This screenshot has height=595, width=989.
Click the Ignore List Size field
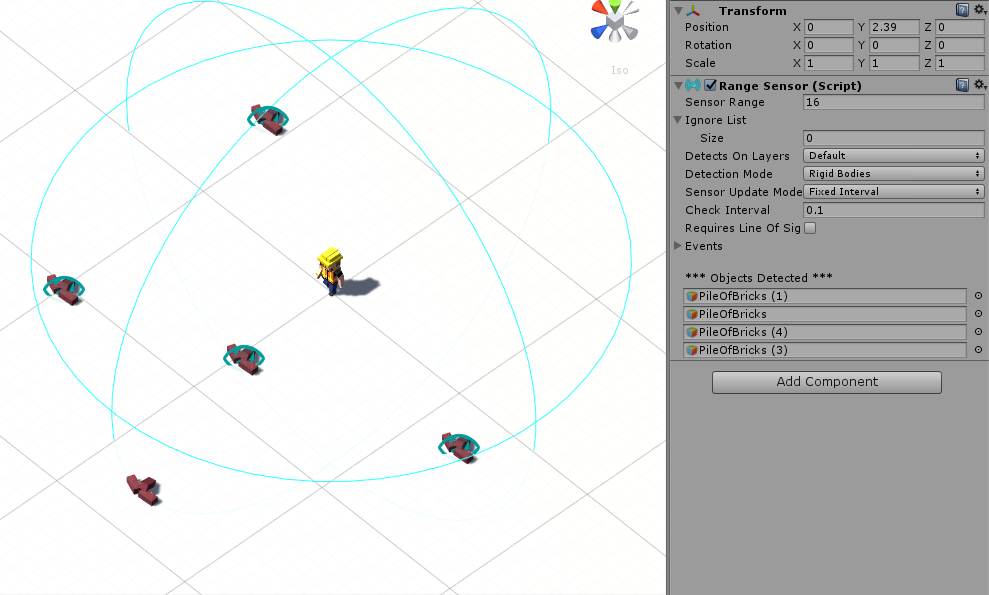[894, 138]
